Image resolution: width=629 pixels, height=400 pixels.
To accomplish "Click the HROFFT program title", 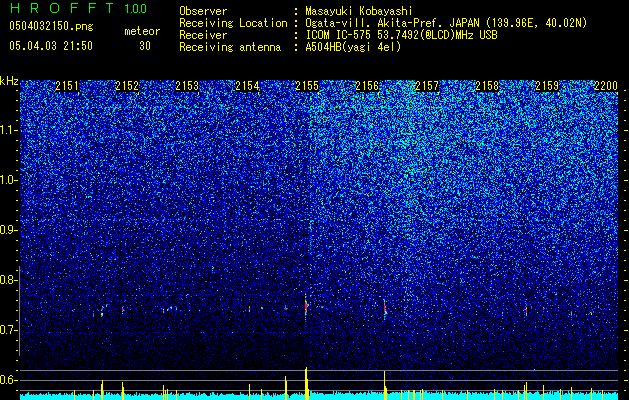I will point(62,8).
